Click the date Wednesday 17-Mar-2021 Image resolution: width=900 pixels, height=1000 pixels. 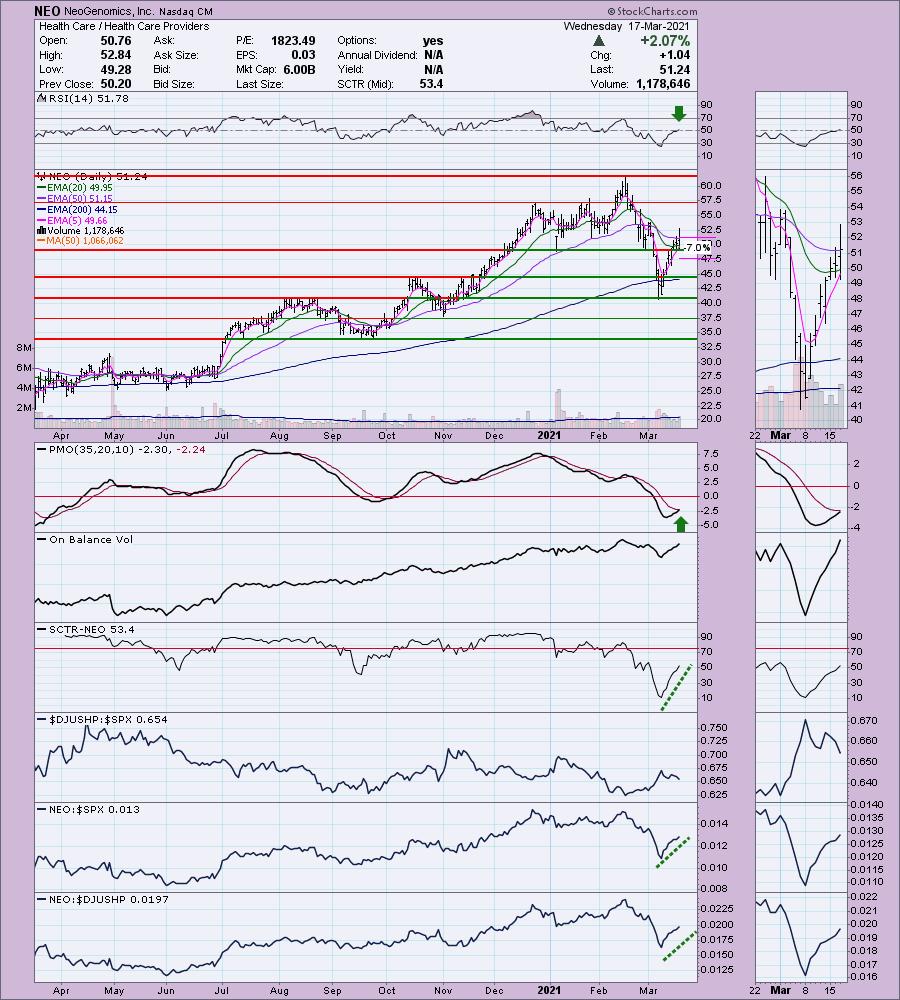pos(626,26)
